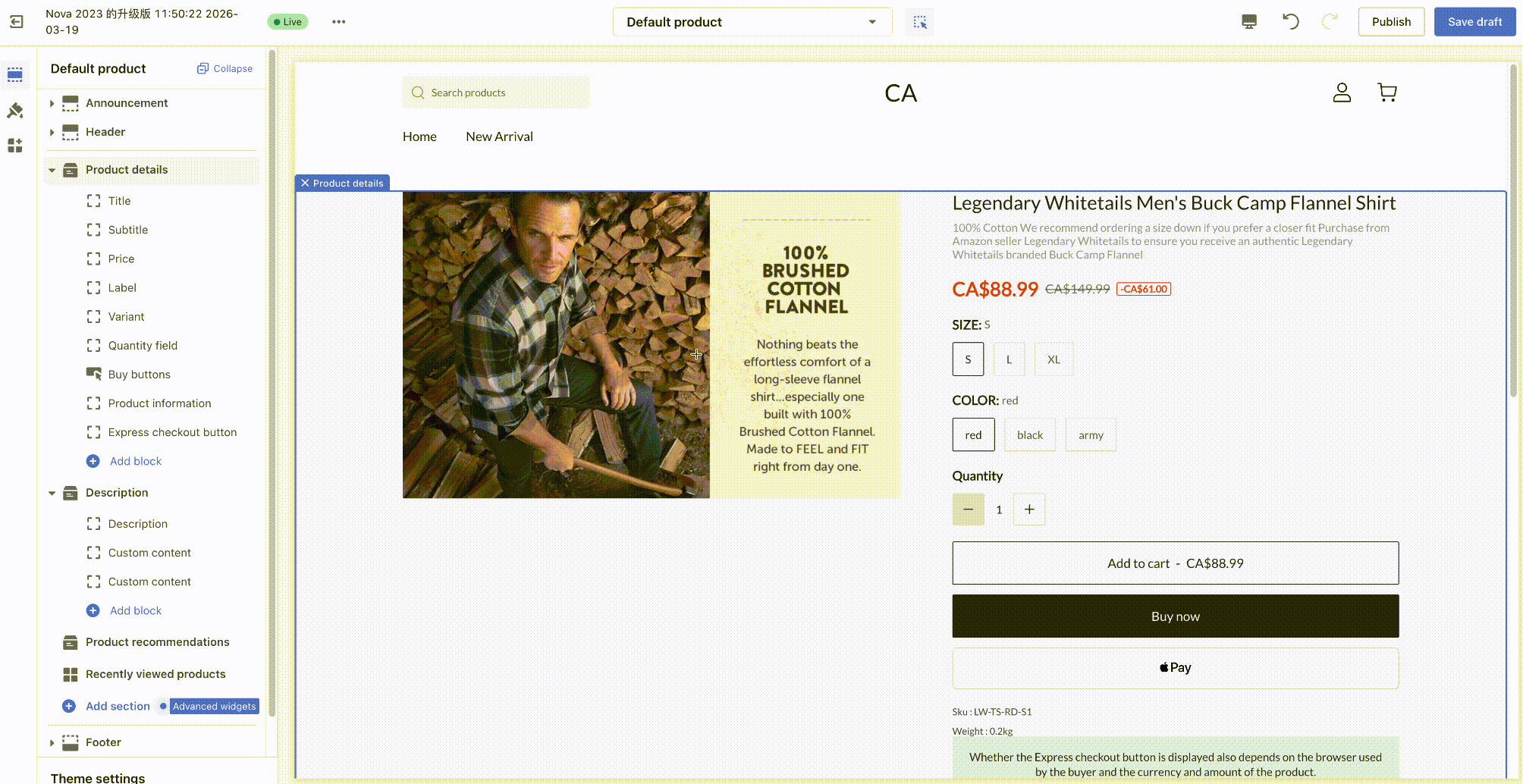
Task: Open the shopping cart icon in preview
Action: click(x=1386, y=93)
